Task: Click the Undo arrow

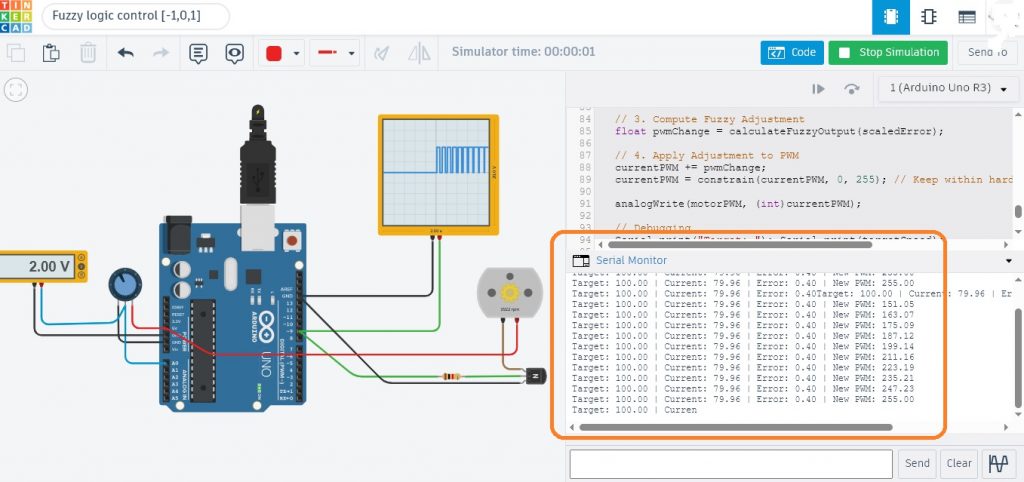Action: click(x=125, y=53)
